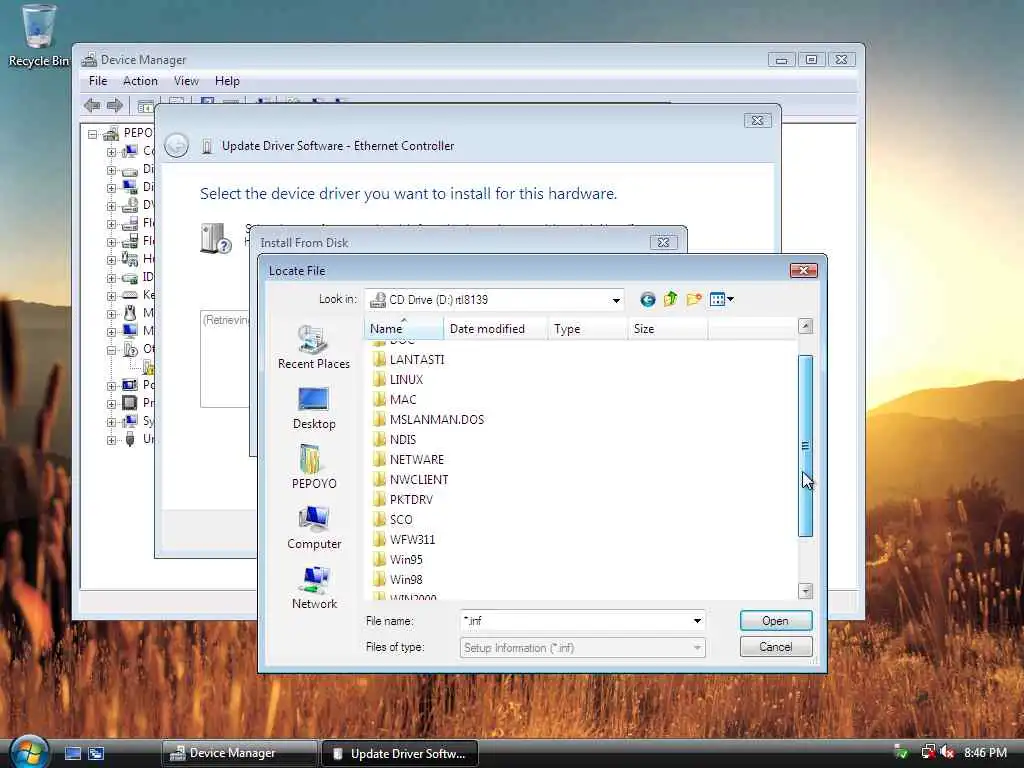Select the PKTDRV folder

[403, 500]
